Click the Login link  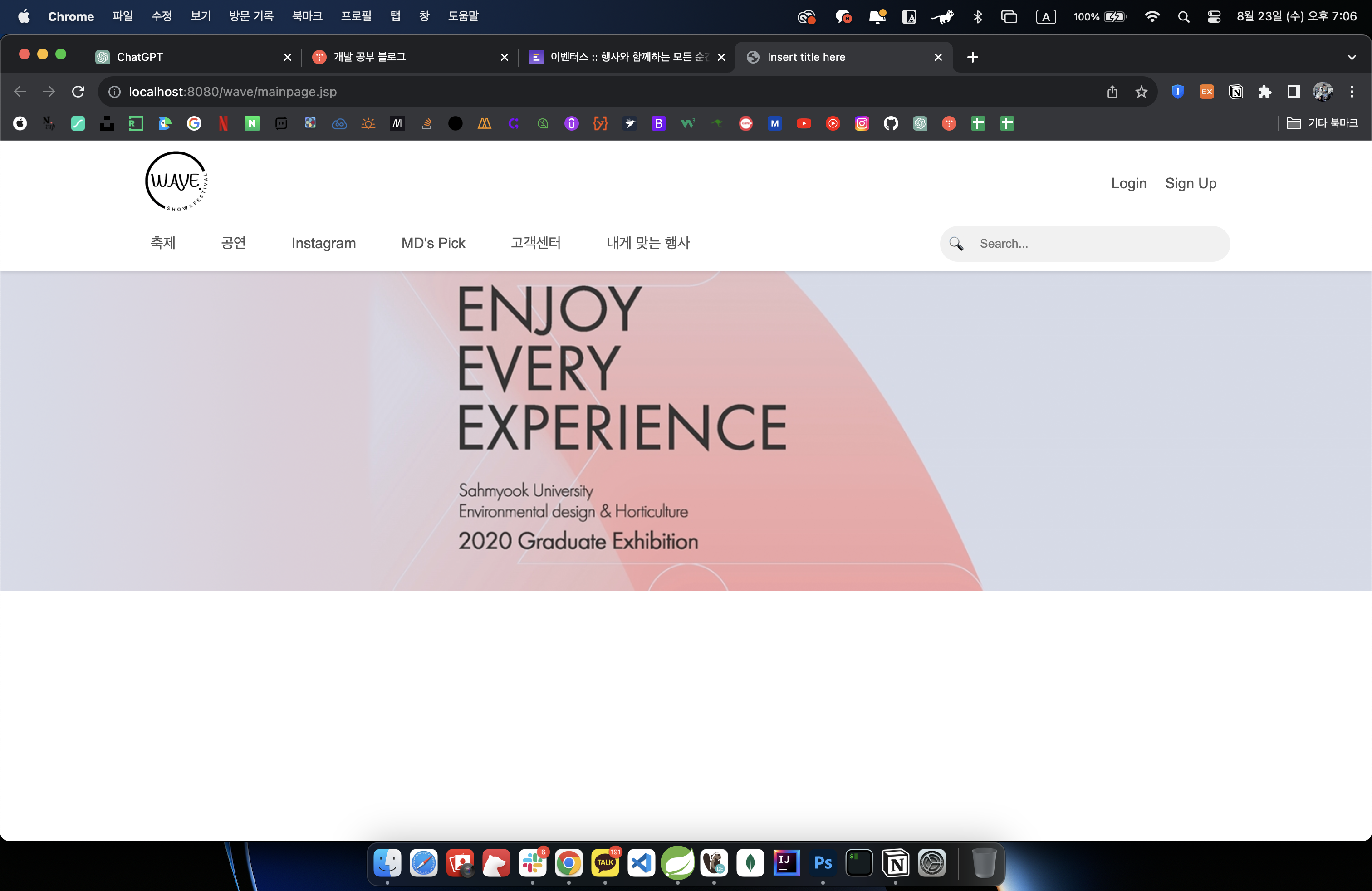click(1128, 183)
